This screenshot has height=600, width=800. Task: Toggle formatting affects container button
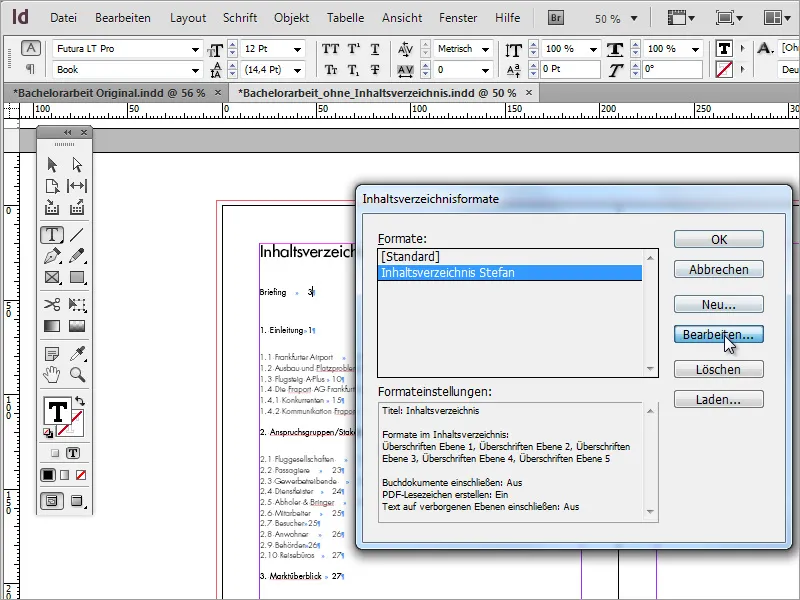(x=55, y=453)
